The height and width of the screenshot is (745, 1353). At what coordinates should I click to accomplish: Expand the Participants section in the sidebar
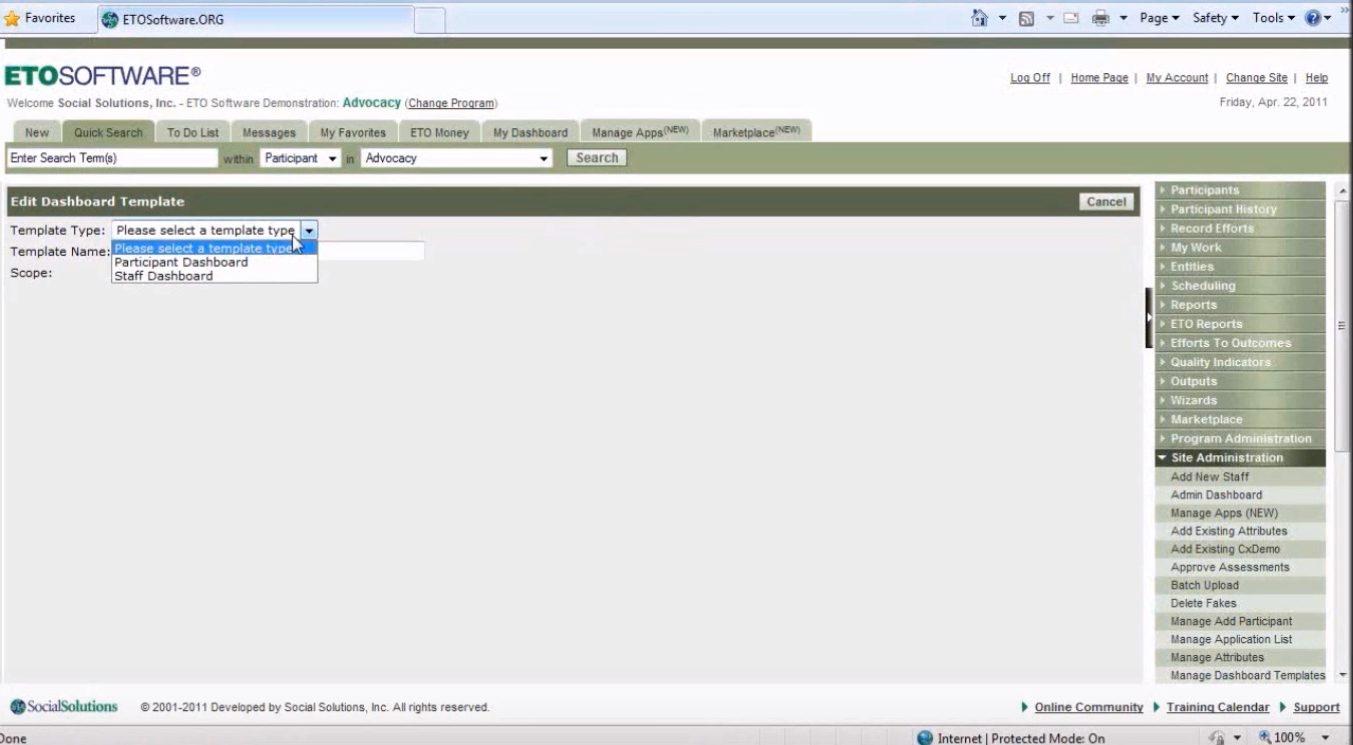point(1204,190)
